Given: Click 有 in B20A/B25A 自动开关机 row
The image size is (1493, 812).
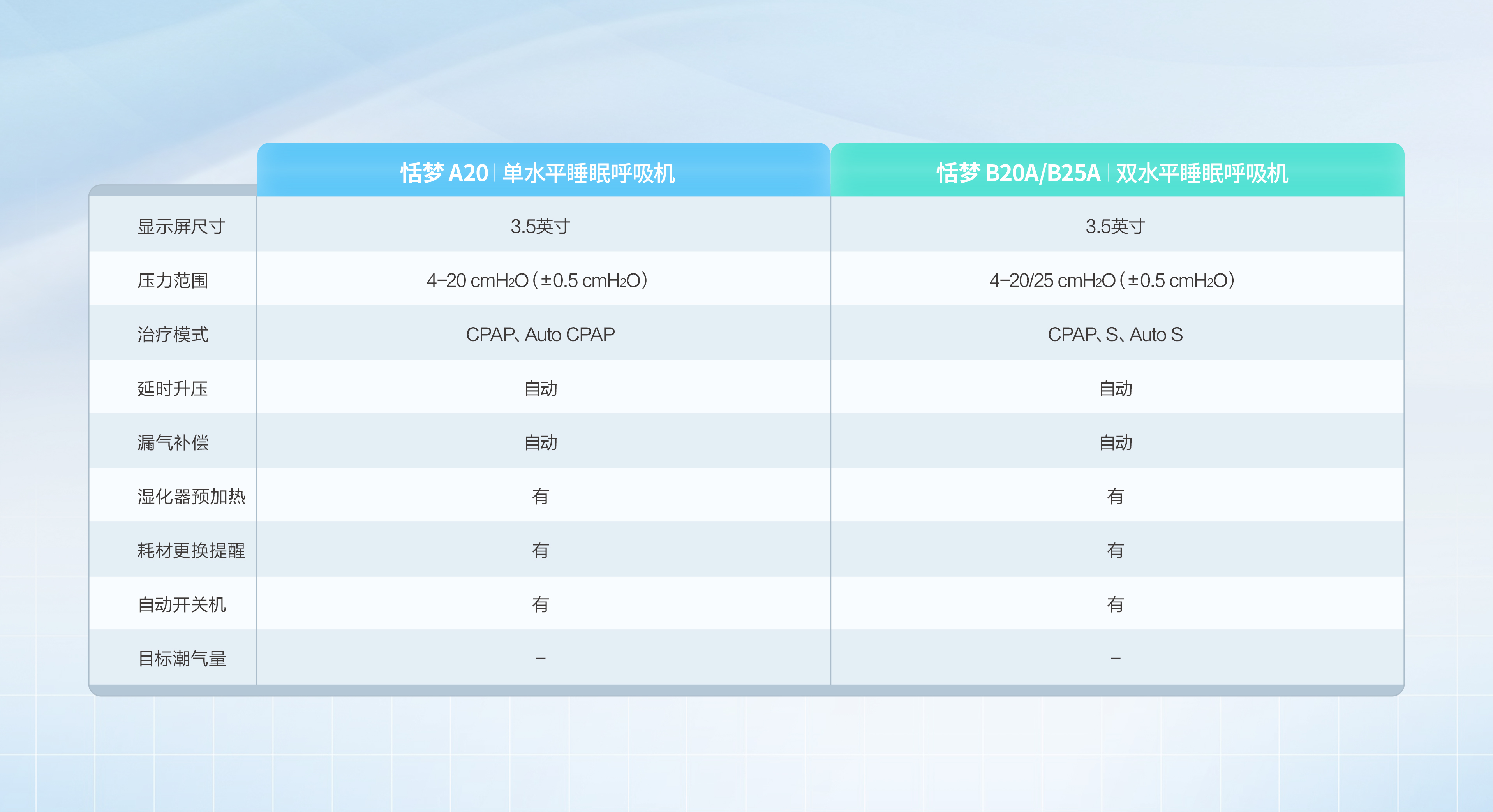Looking at the screenshot, I should click(1114, 604).
